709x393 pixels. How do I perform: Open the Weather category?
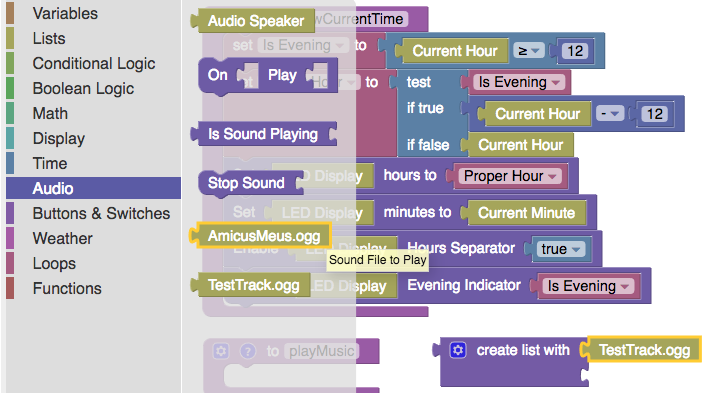point(62,238)
